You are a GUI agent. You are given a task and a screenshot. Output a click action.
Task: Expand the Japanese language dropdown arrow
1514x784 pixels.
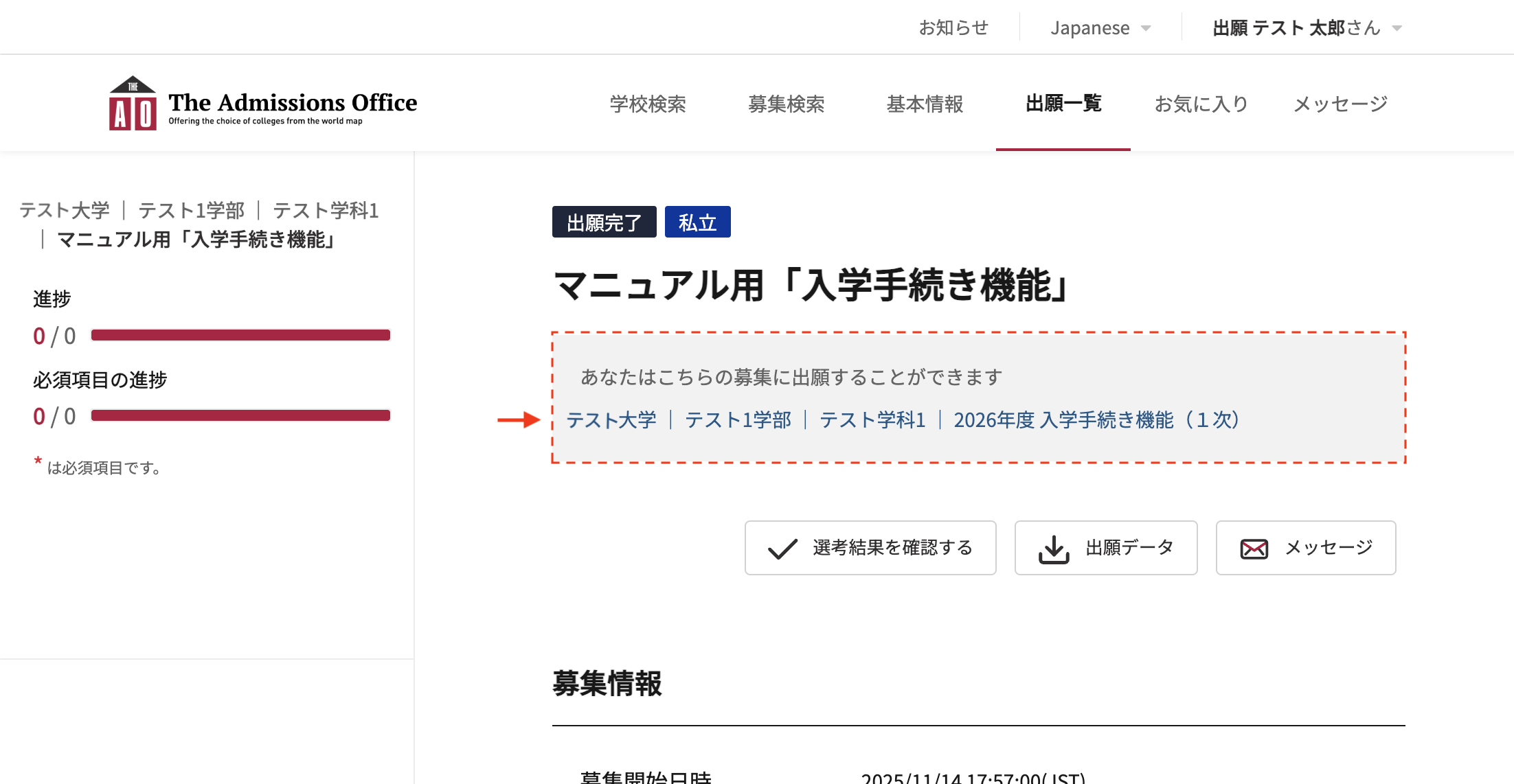point(1146,28)
